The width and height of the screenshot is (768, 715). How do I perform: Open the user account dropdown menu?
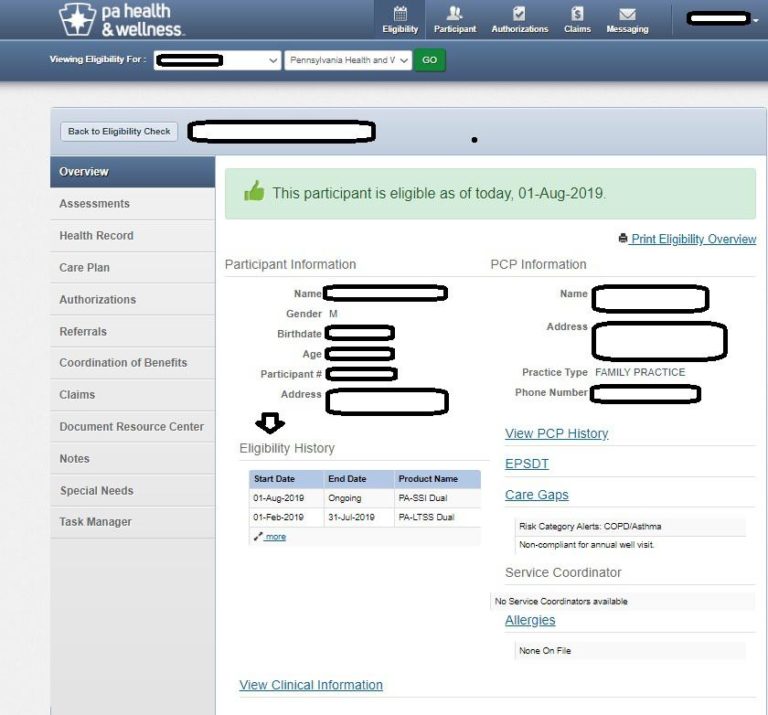click(755, 20)
